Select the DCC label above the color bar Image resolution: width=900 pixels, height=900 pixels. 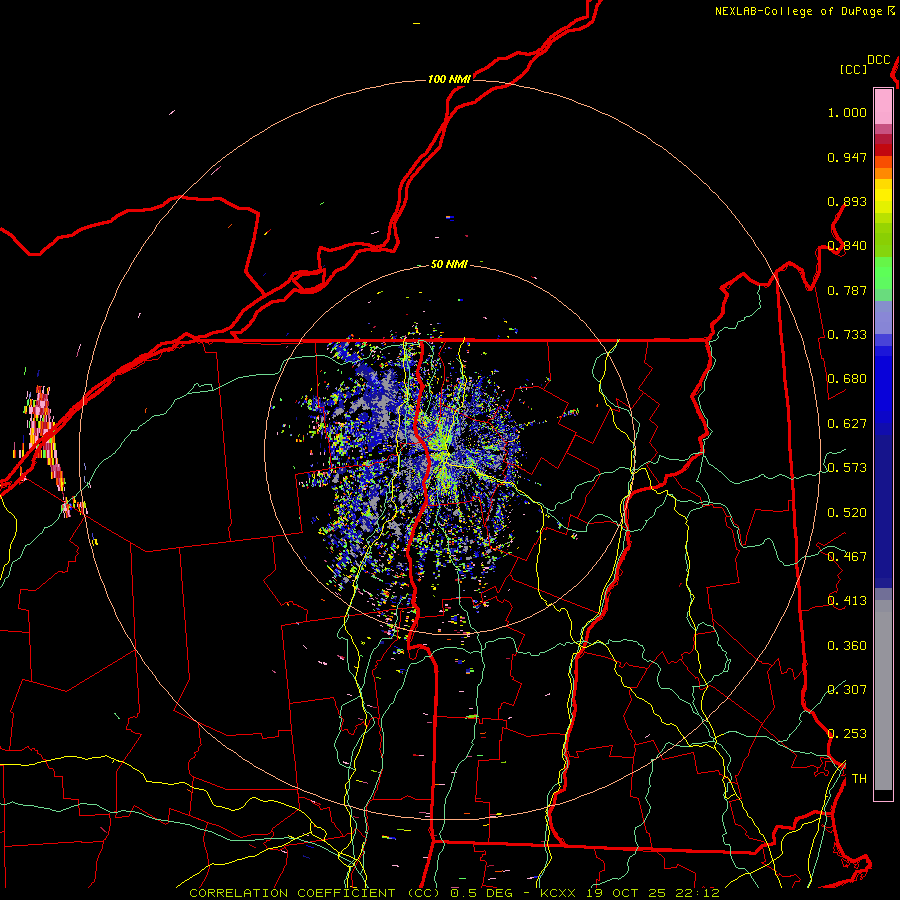(878, 60)
